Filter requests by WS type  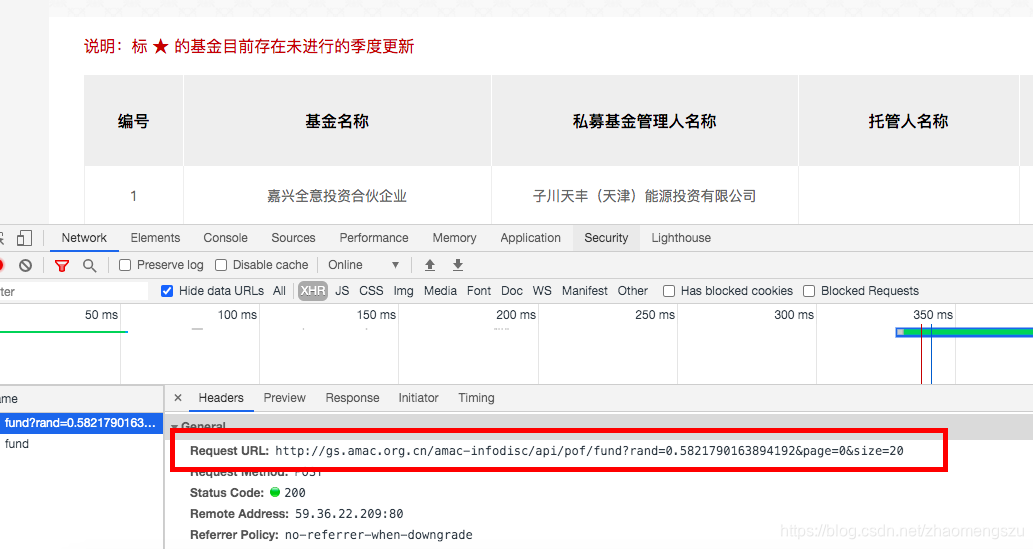(542, 291)
